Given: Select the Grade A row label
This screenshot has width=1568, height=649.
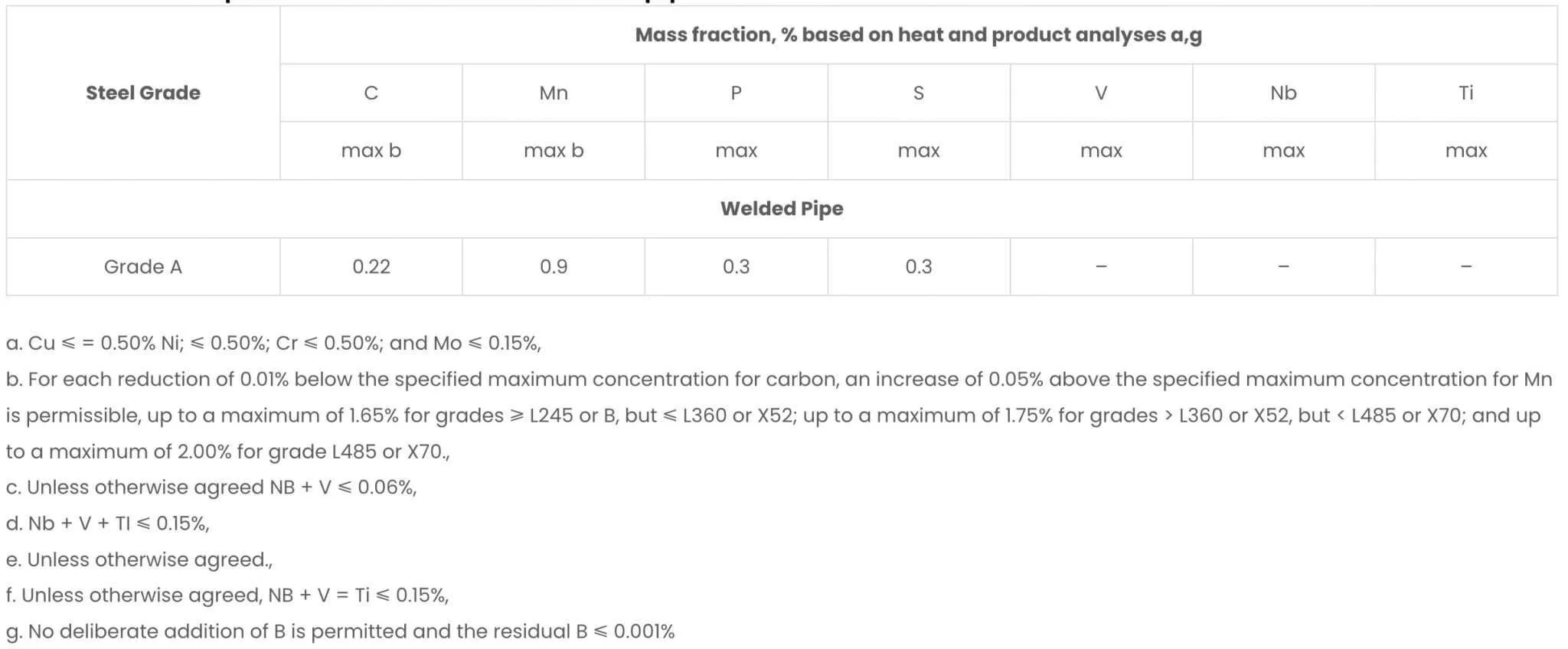Looking at the screenshot, I should click(143, 266).
